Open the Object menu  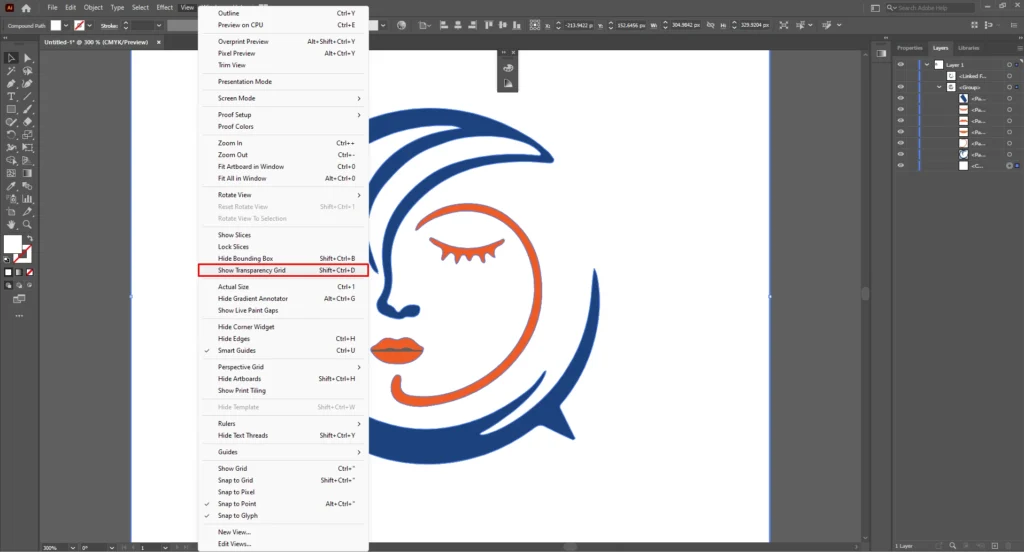tap(93, 8)
